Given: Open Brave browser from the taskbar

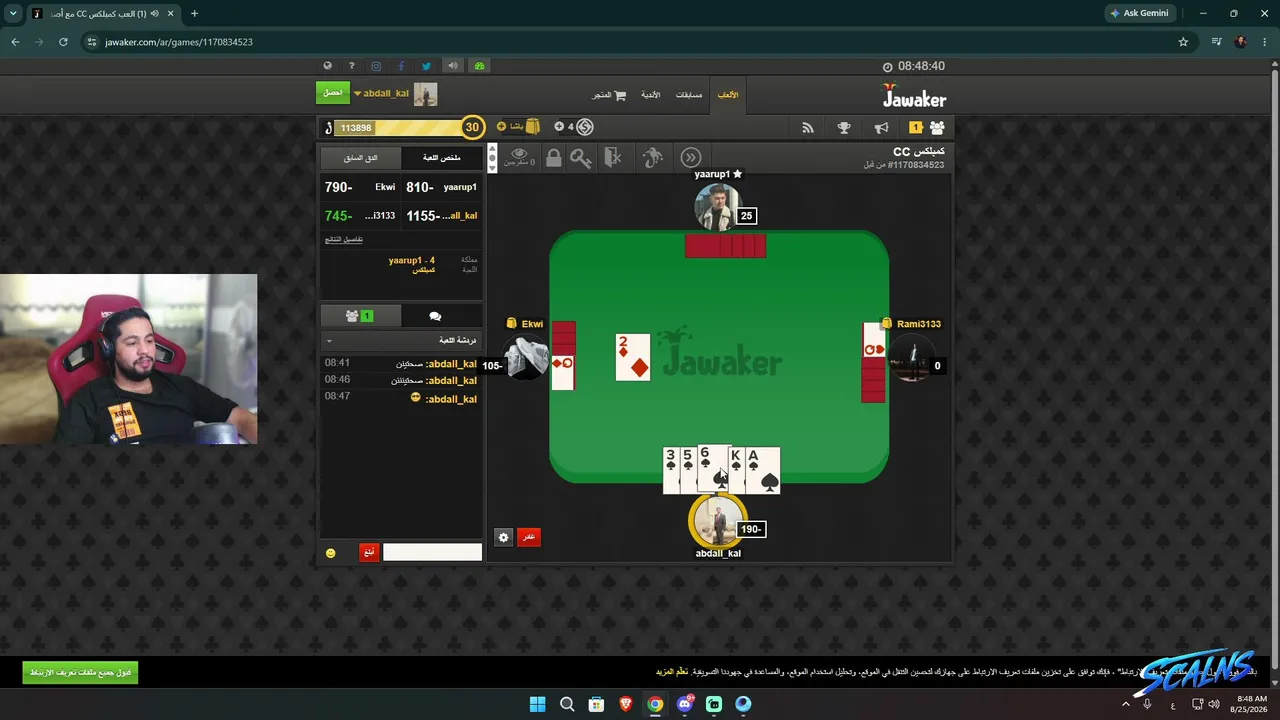Looking at the screenshot, I should pyautogui.click(x=626, y=704).
